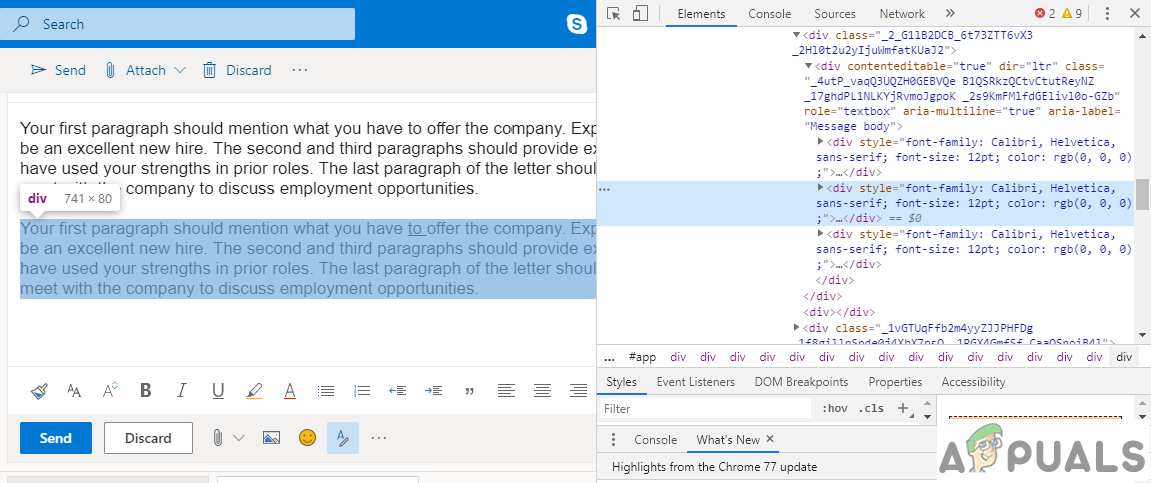Increase the paragraph indent
1151x483 pixels.
click(433, 391)
